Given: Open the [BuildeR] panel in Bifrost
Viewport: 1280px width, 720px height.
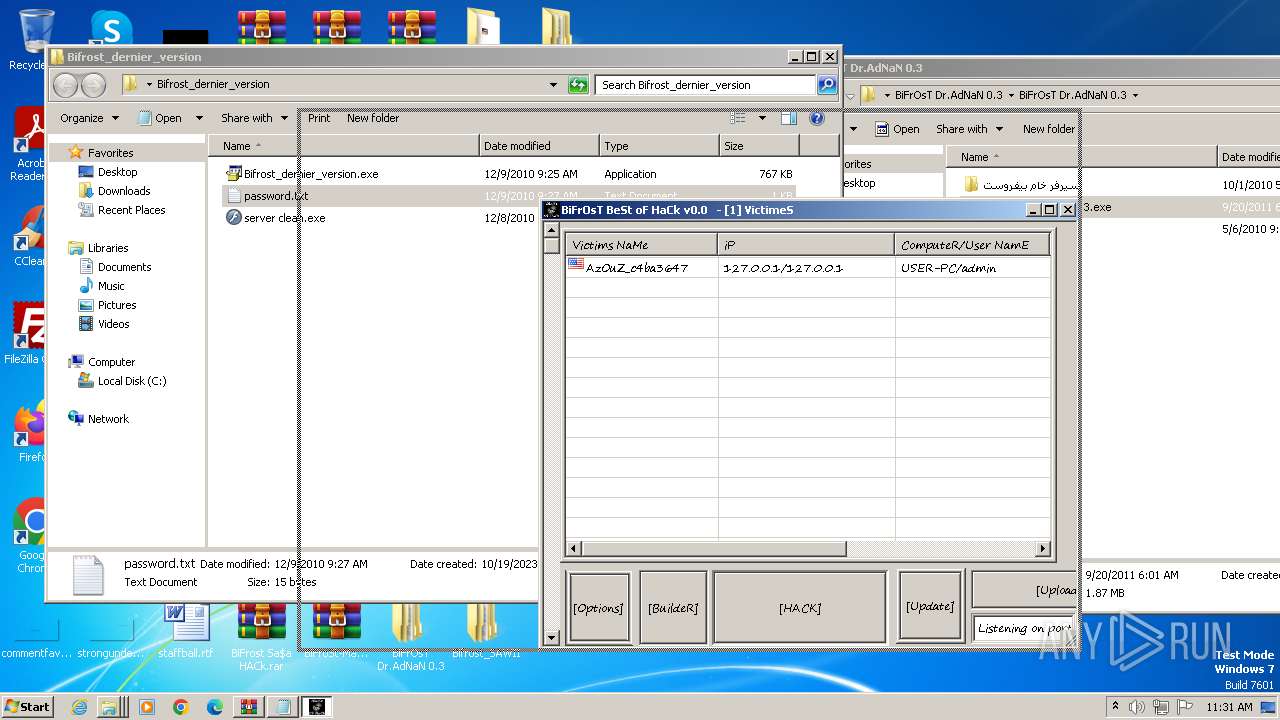Looking at the screenshot, I should pos(673,607).
